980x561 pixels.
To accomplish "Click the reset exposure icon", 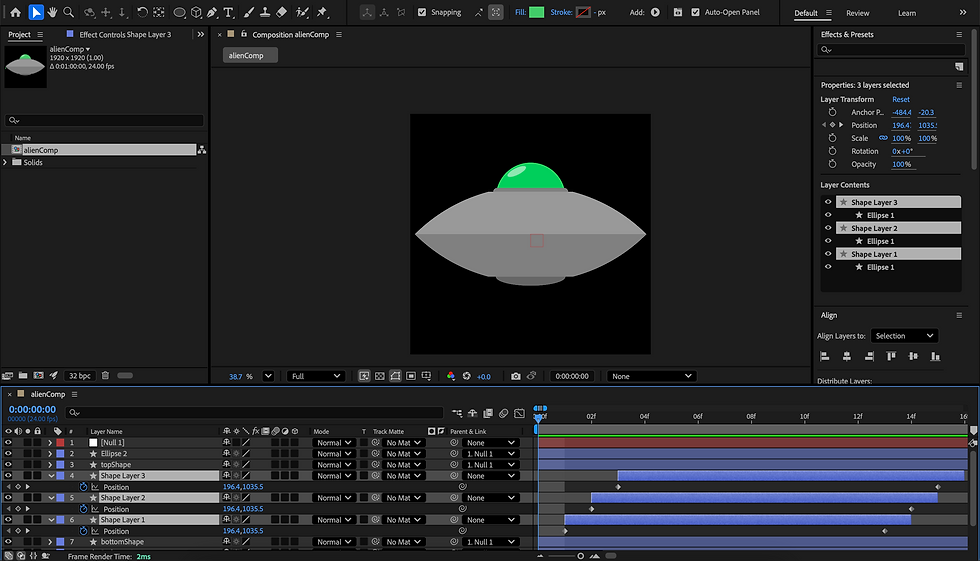I will tap(466, 376).
